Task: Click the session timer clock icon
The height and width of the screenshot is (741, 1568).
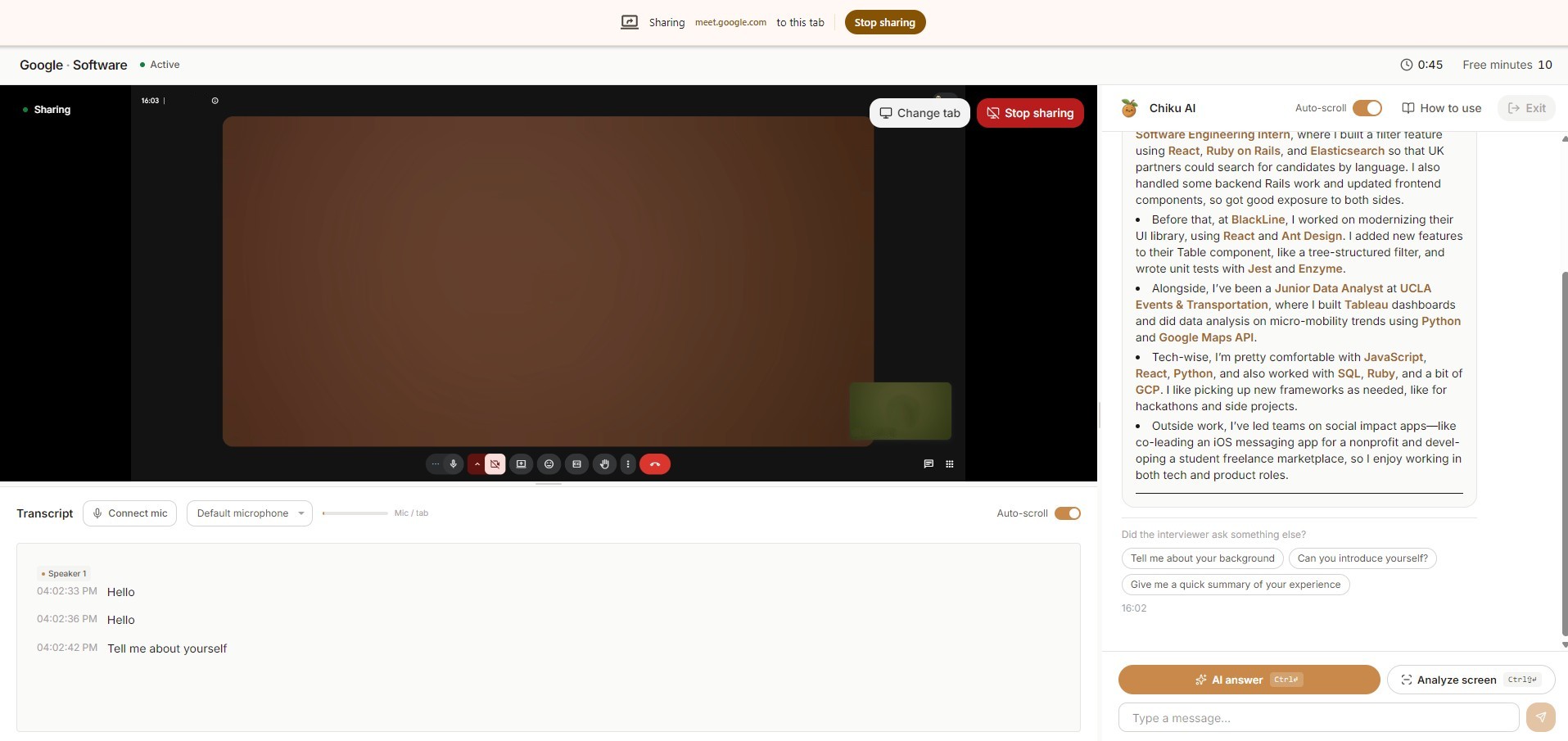Action: (1407, 65)
